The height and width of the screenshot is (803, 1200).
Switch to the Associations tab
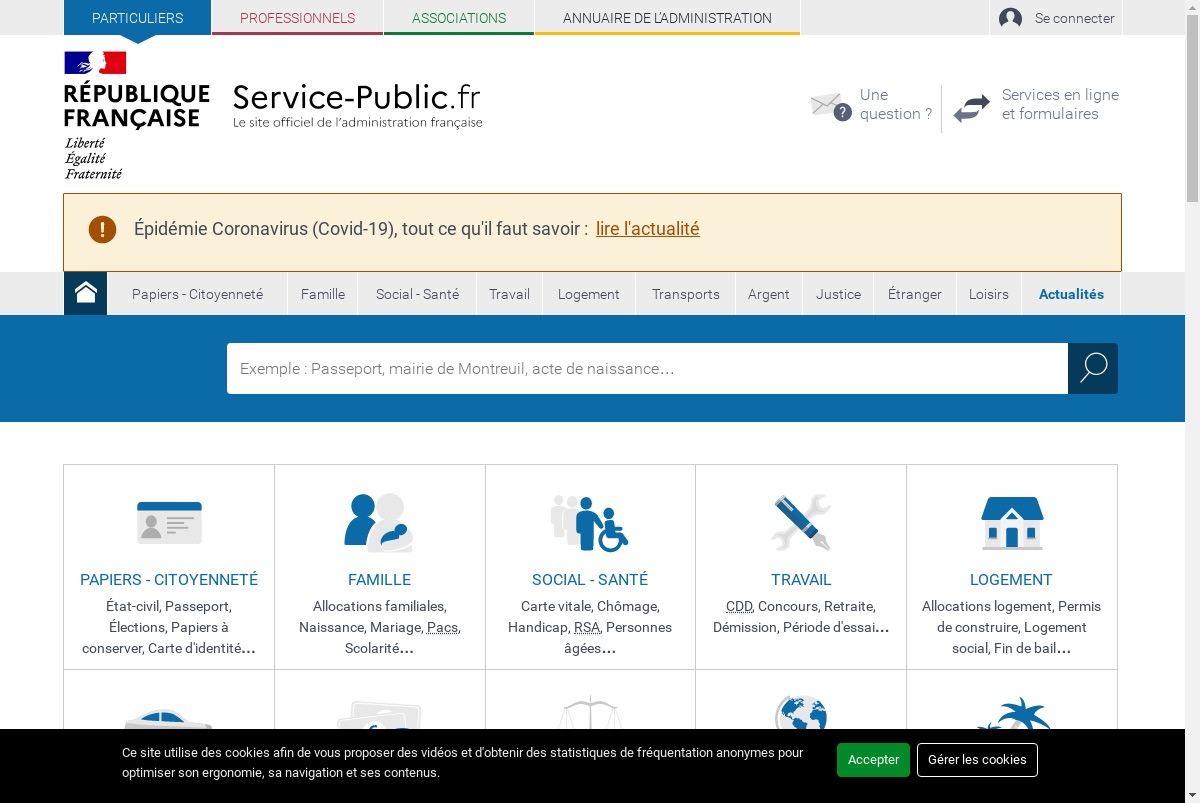[459, 18]
